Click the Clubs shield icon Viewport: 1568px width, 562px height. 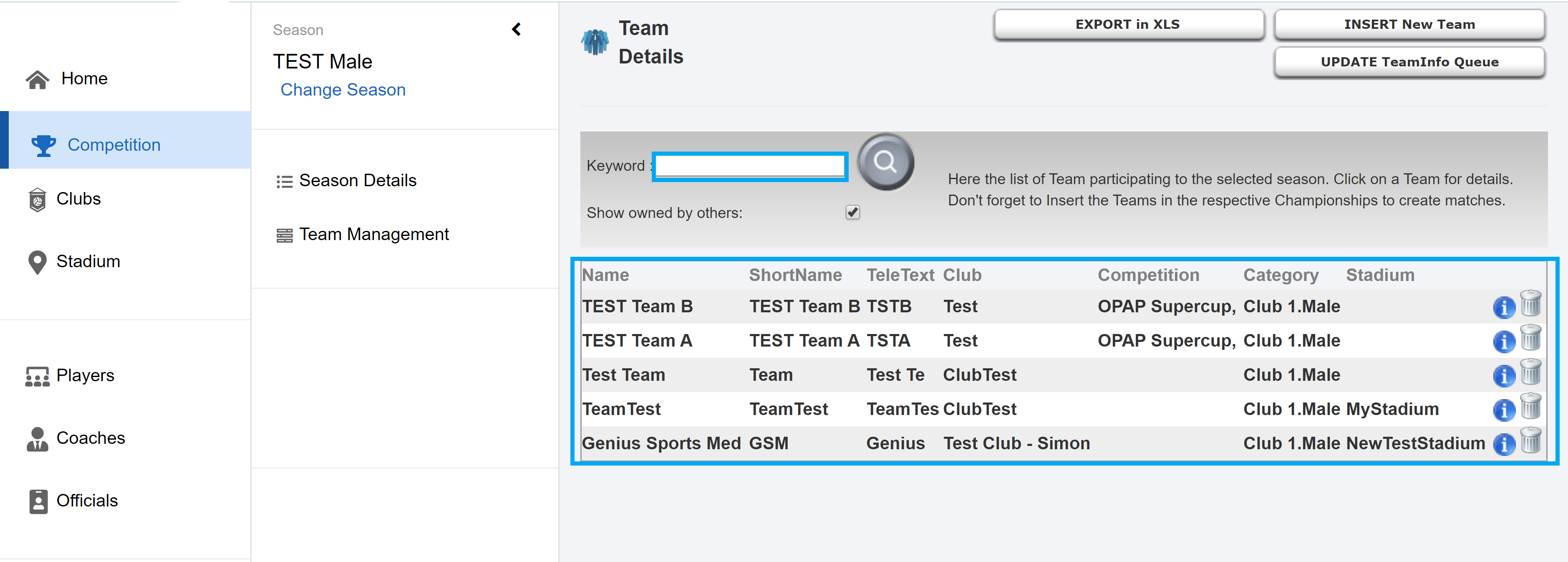(37, 200)
